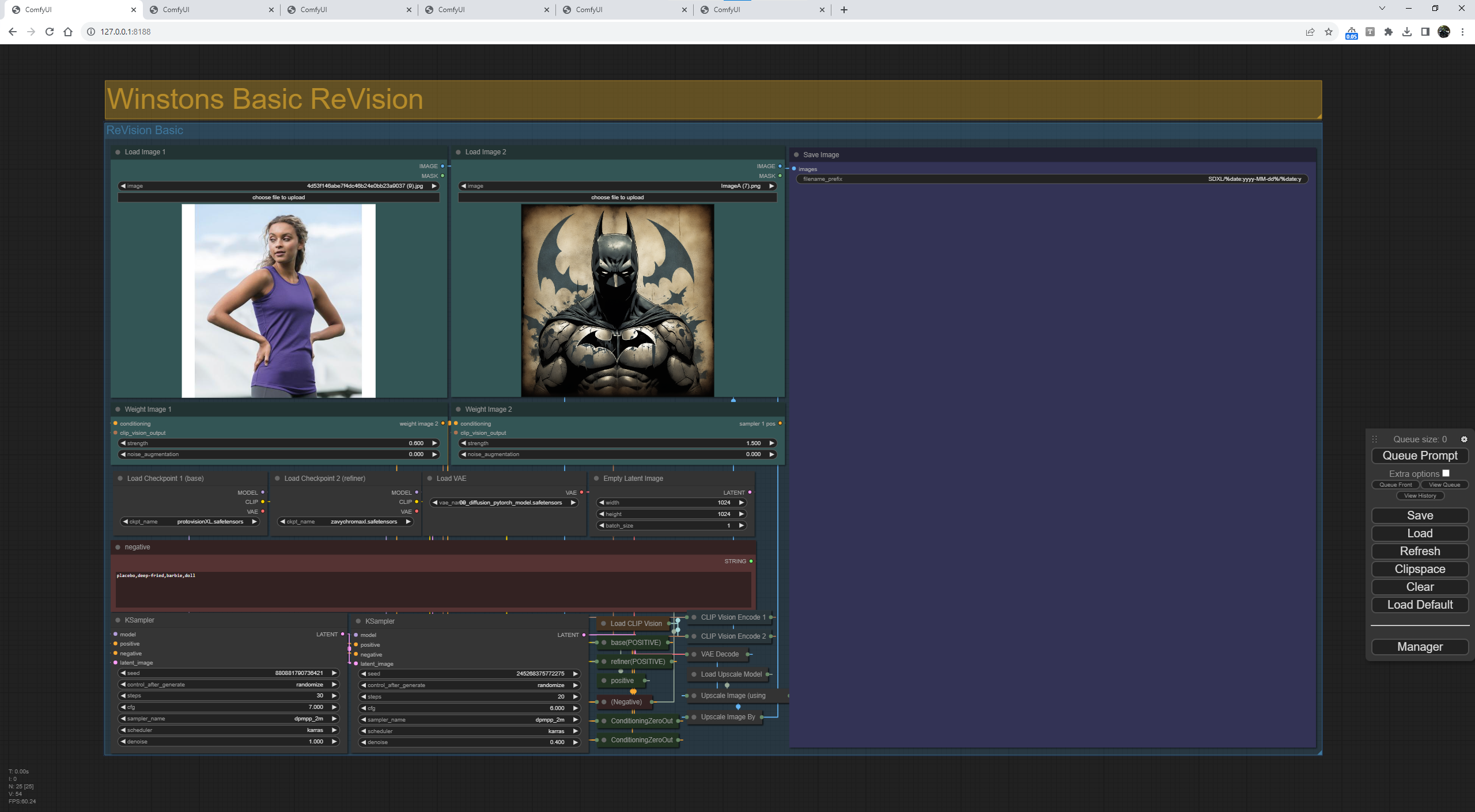Click the Refresh button in the side menu
Image resolution: width=1475 pixels, height=812 pixels.
click(1420, 551)
